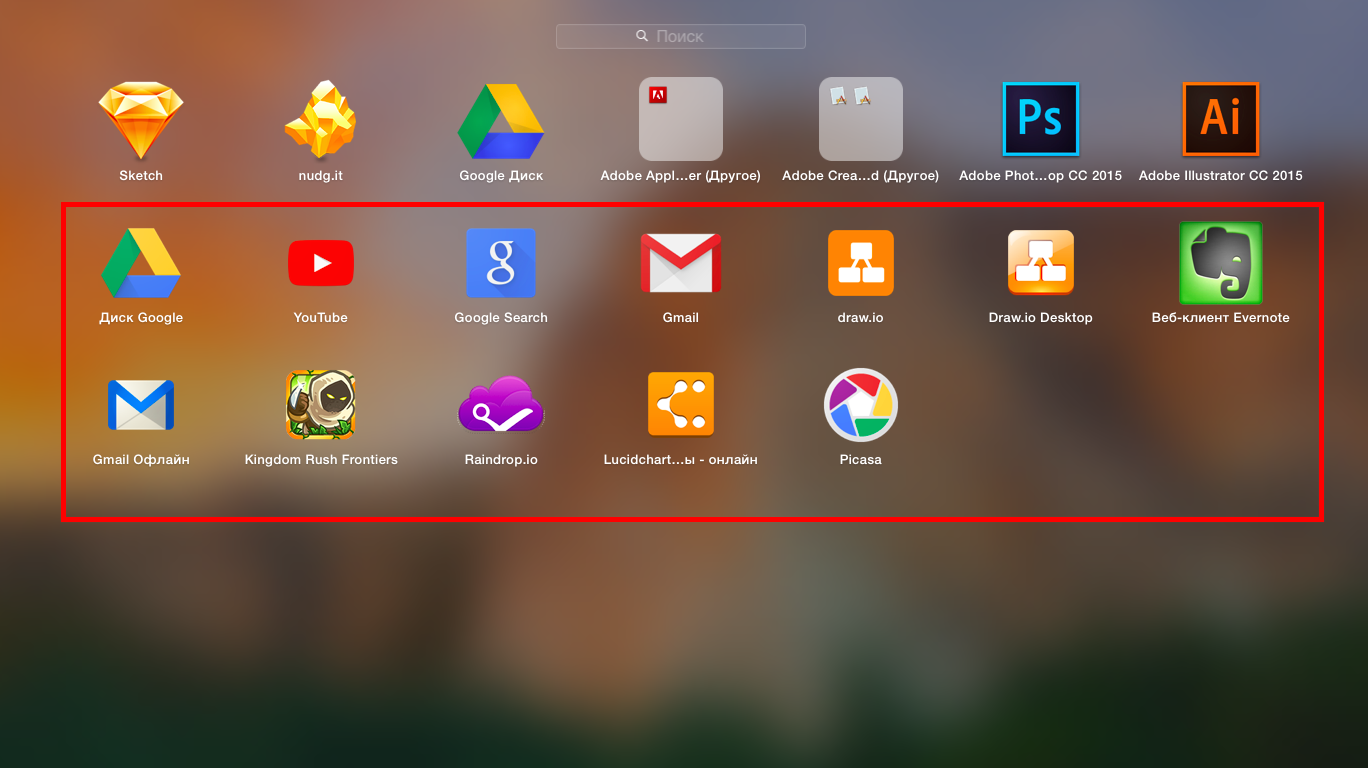This screenshot has height=768, width=1368.
Task: Launch the draw.io app
Action: point(861,263)
